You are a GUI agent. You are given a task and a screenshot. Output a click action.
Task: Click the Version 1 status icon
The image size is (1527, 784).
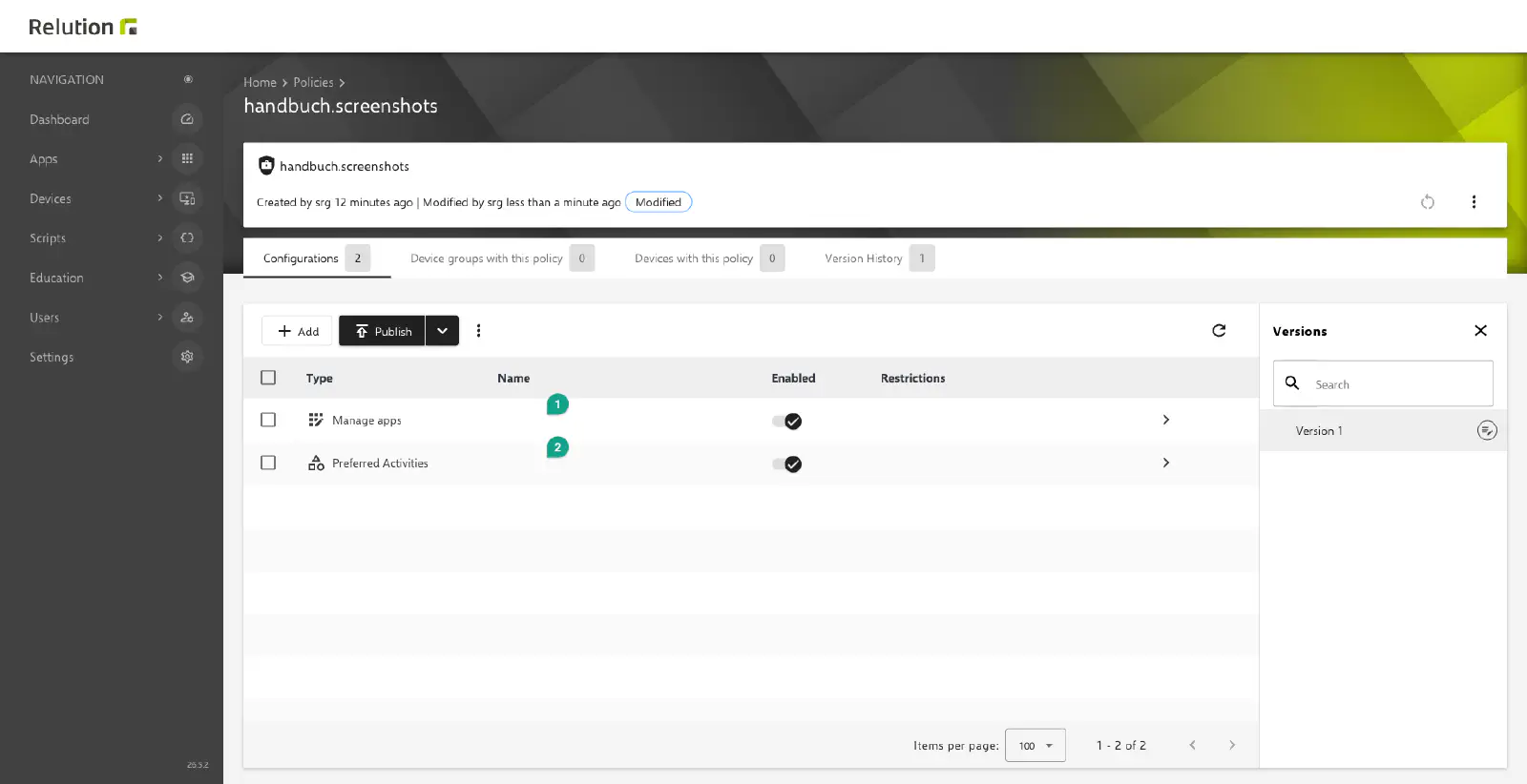click(1487, 431)
